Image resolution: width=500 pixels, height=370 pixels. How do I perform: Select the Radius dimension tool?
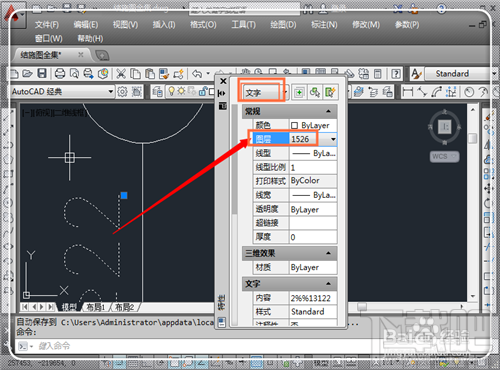click(x=469, y=92)
